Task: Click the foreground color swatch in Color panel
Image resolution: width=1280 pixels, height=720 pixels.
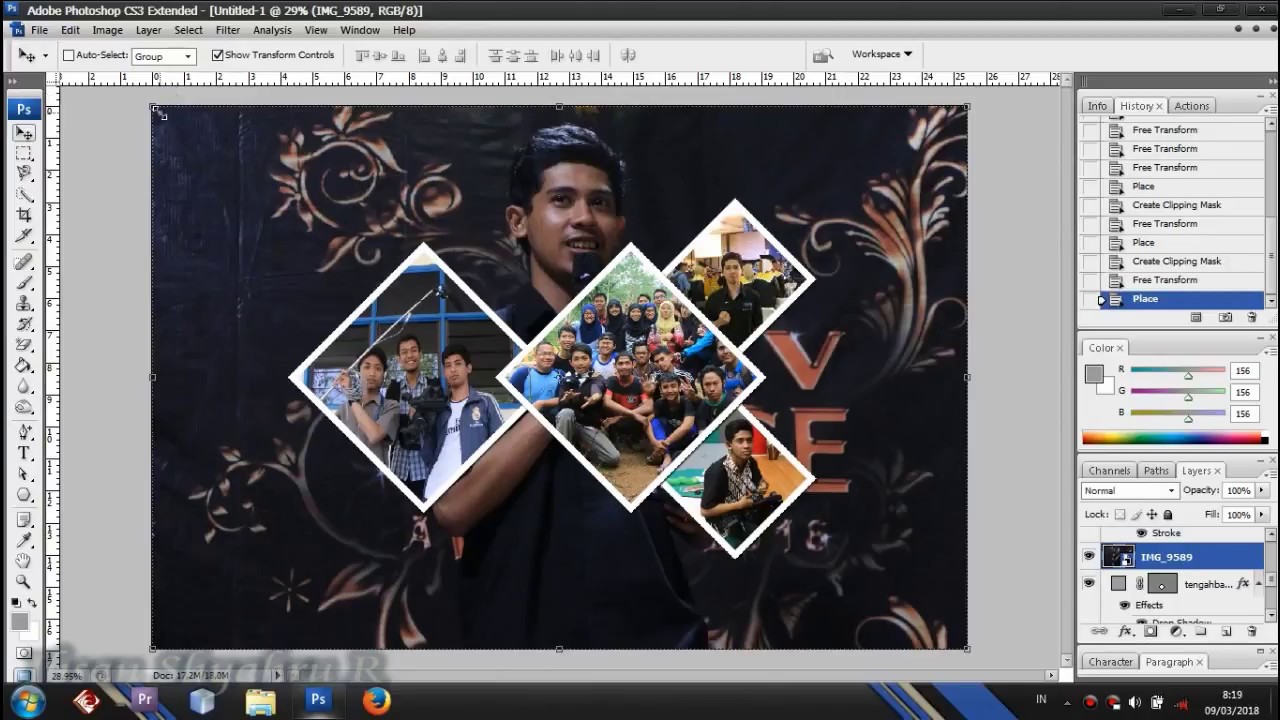Action: tap(1094, 374)
